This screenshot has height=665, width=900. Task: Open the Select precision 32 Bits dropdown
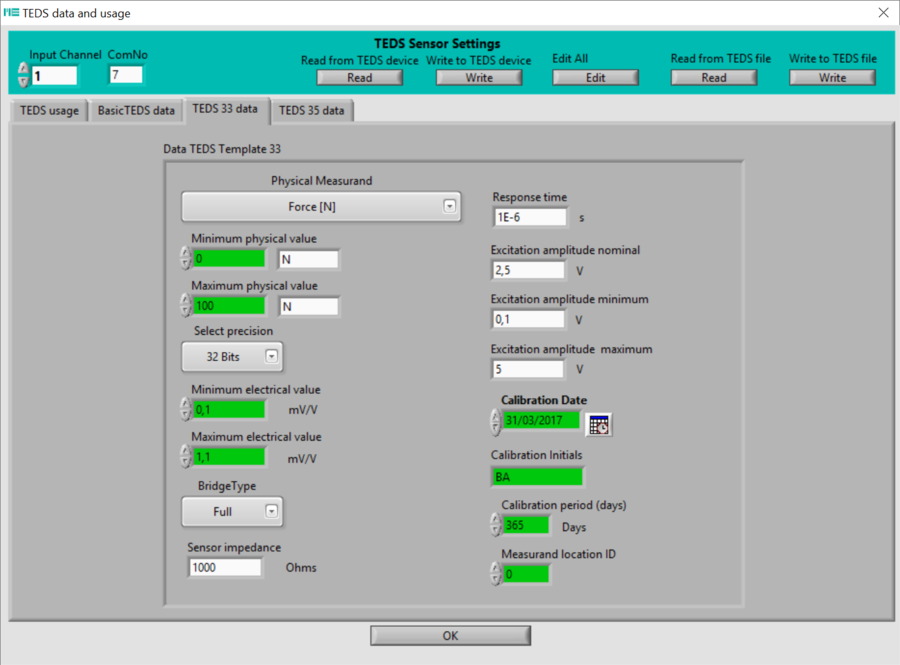(232, 356)
